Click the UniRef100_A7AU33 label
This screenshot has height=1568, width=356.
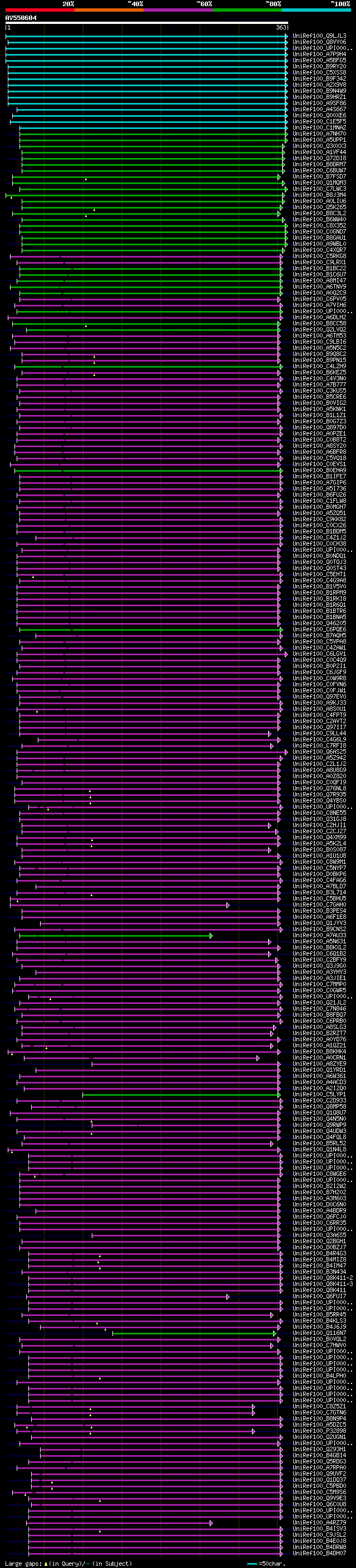(319, 936)
